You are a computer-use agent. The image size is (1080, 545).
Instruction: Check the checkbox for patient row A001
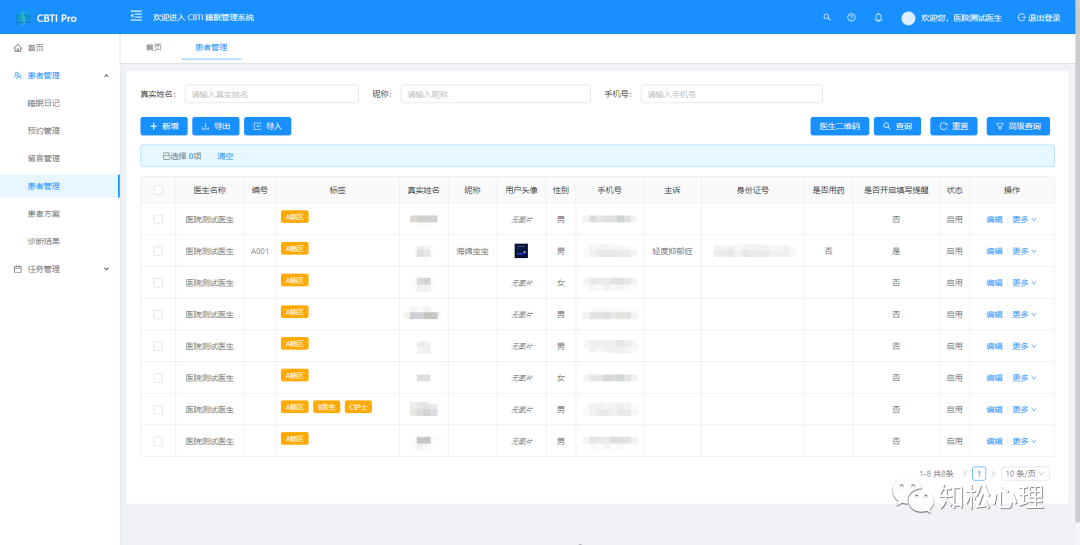158,251
